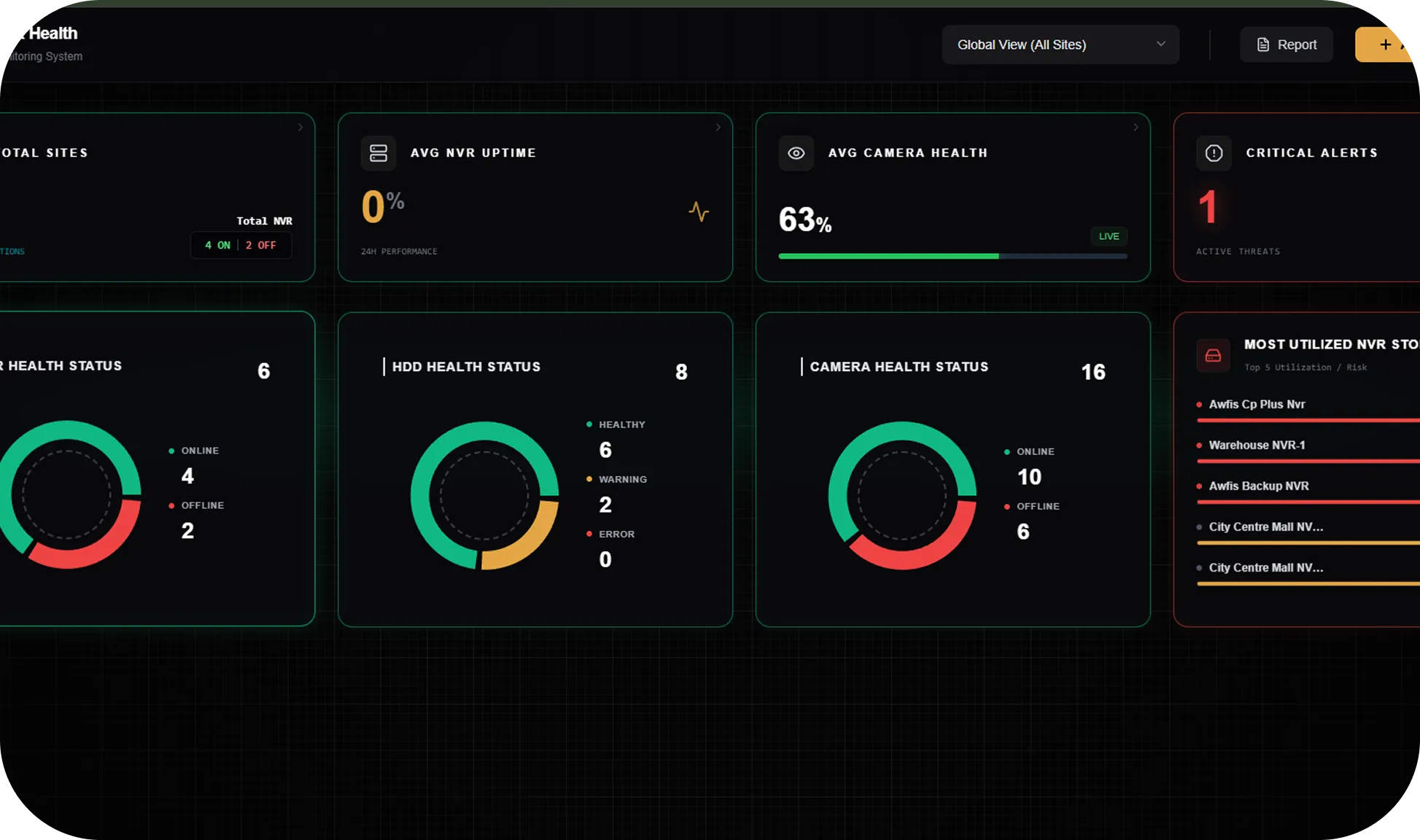This screenshot has height=840, width=1420.
Task: Expand the AVG NVR UPTIME card via its chevron
Action: [x=717, y=127]
